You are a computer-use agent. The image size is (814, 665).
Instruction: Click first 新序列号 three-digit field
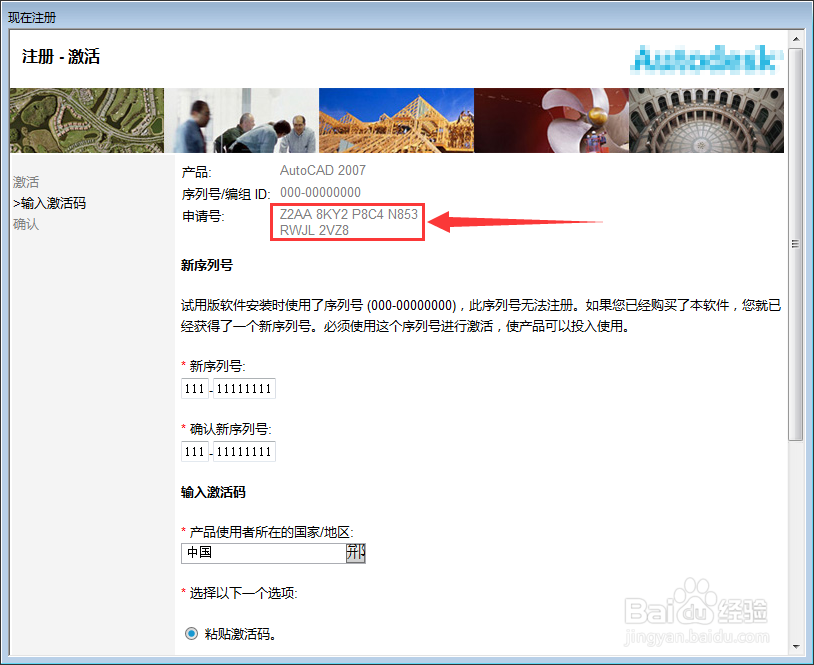(195, 388)
